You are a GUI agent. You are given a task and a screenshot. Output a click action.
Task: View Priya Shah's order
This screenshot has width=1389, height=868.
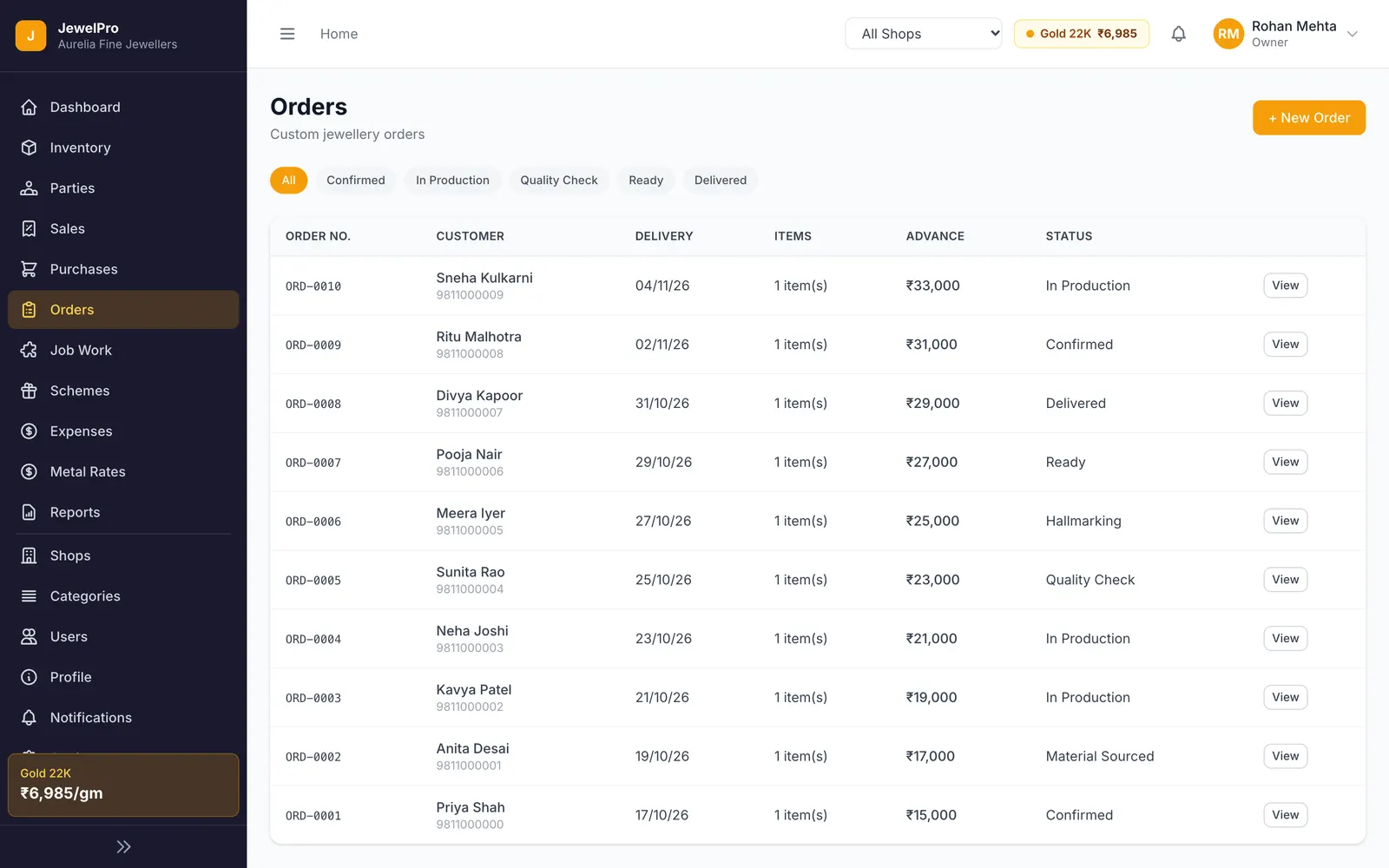pyautogui.click(x=1285, y=815)
